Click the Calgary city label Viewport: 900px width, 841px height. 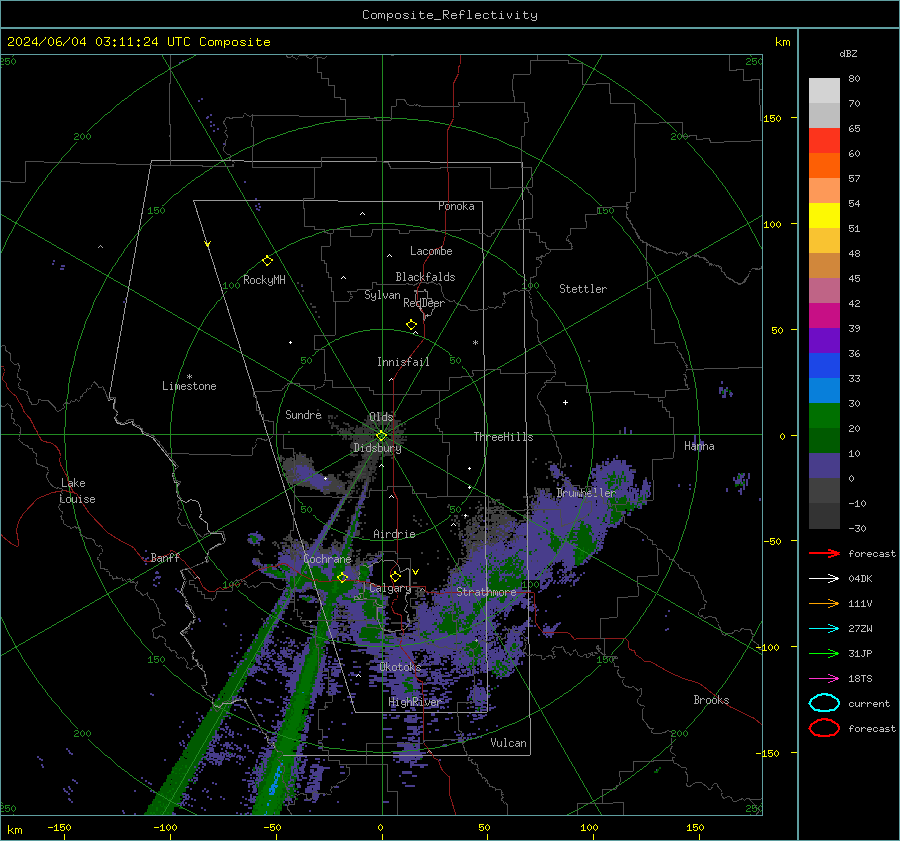390,588
